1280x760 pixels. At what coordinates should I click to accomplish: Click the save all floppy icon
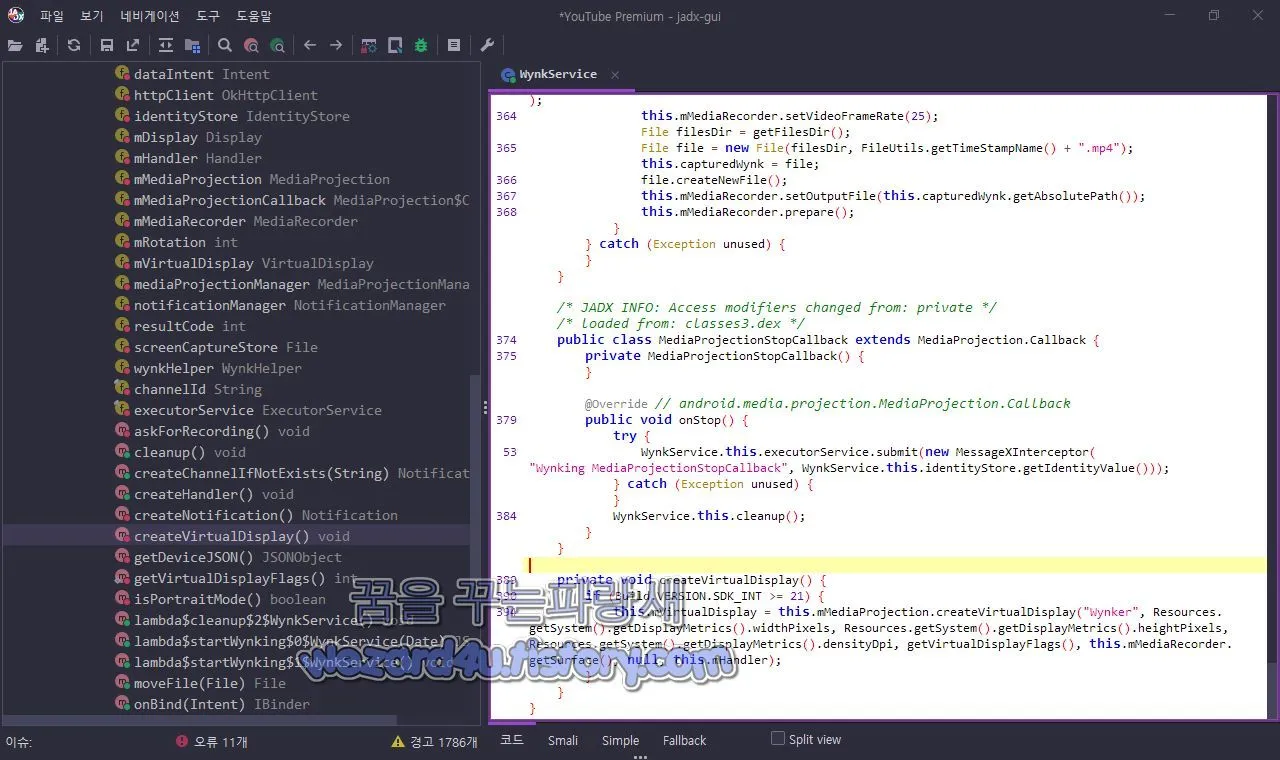click(x=107, y=45)
